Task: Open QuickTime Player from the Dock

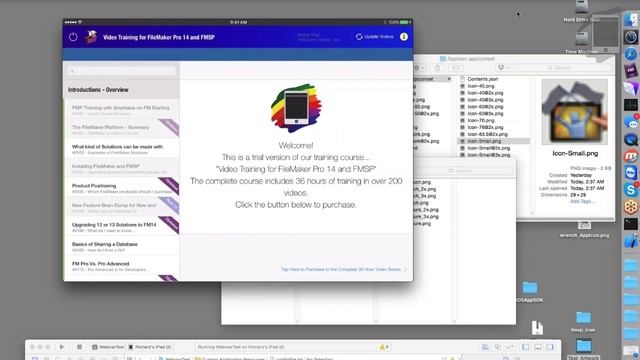Action: point(631,140)
